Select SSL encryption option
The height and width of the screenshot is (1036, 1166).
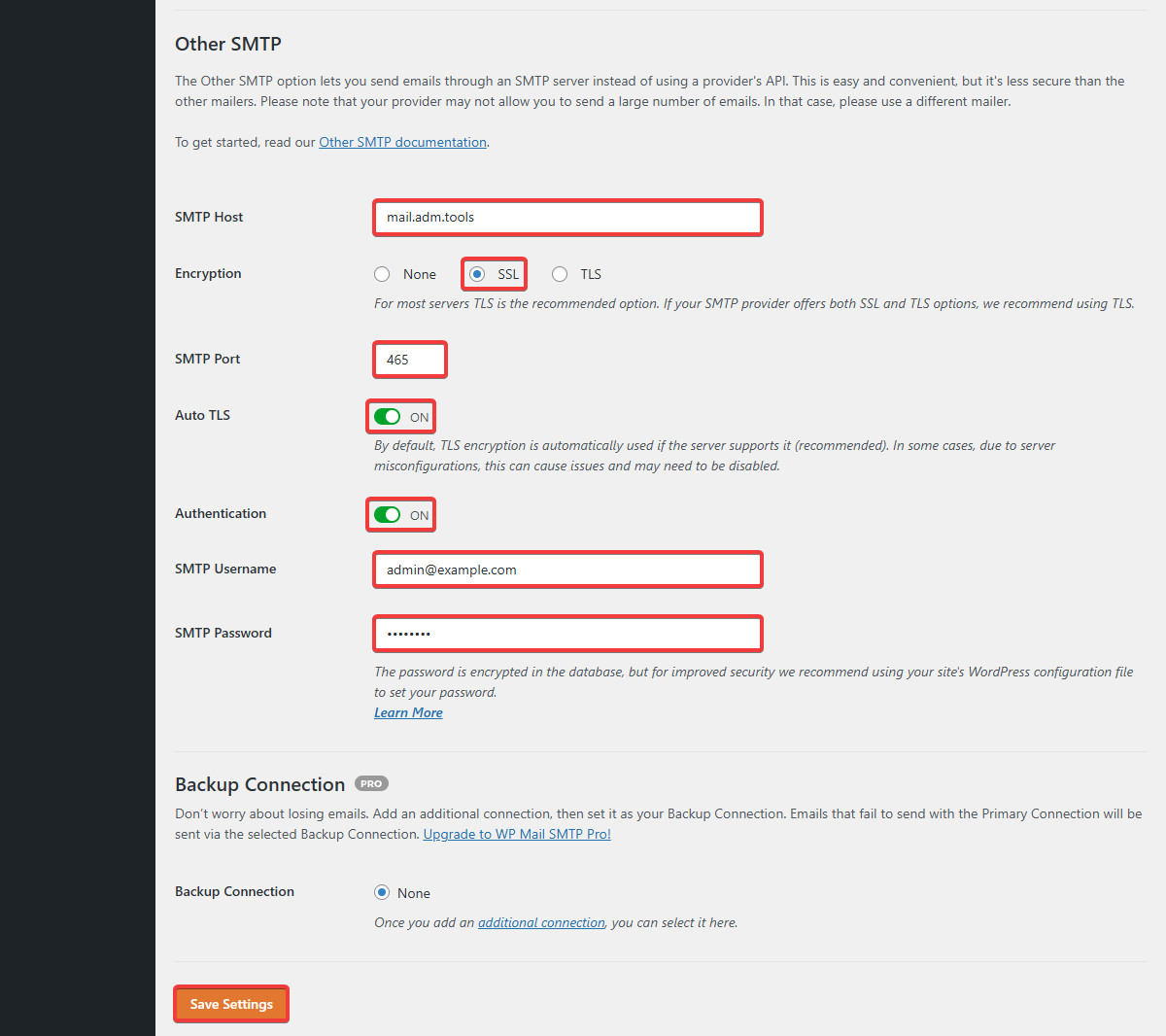[x=477, y=274]
